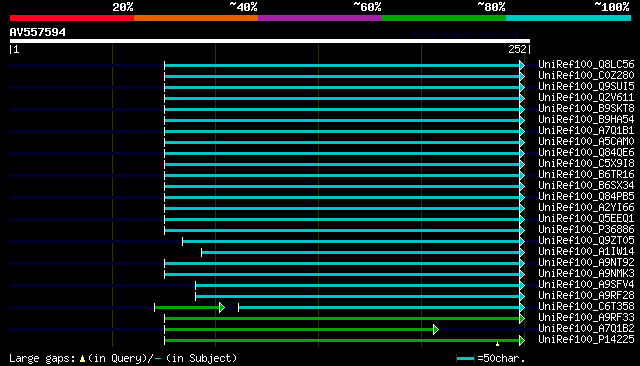Click the yellow query-gap marker on the P14225 bar
Viewport: 640px width, 366px height.
497,344
